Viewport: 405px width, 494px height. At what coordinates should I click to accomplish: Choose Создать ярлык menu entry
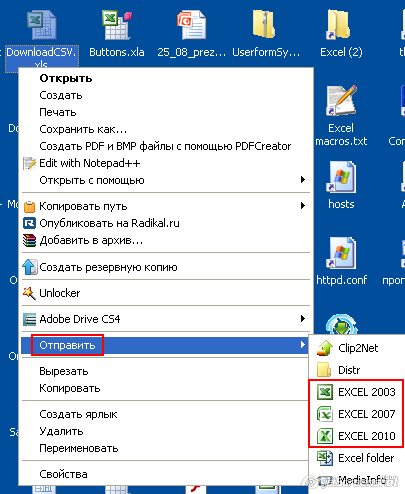tap(164, 414)
